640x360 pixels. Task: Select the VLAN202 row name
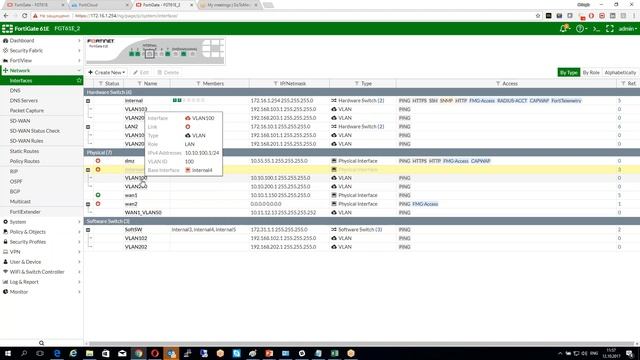tap(136, 247)
